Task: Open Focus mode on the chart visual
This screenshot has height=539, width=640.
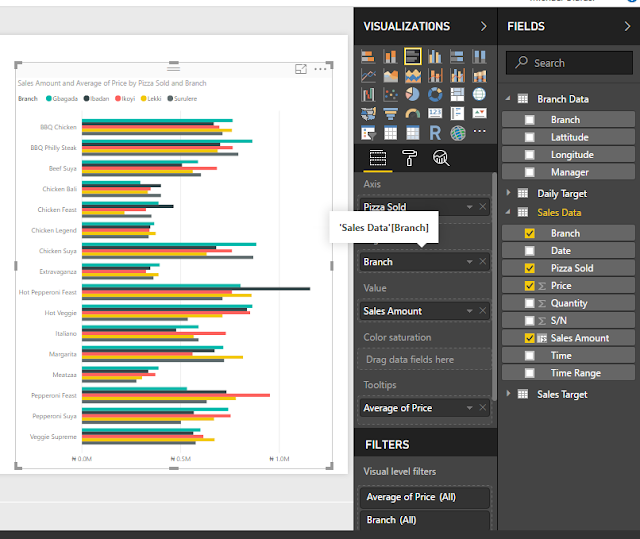Action: [x=301, y=69]
